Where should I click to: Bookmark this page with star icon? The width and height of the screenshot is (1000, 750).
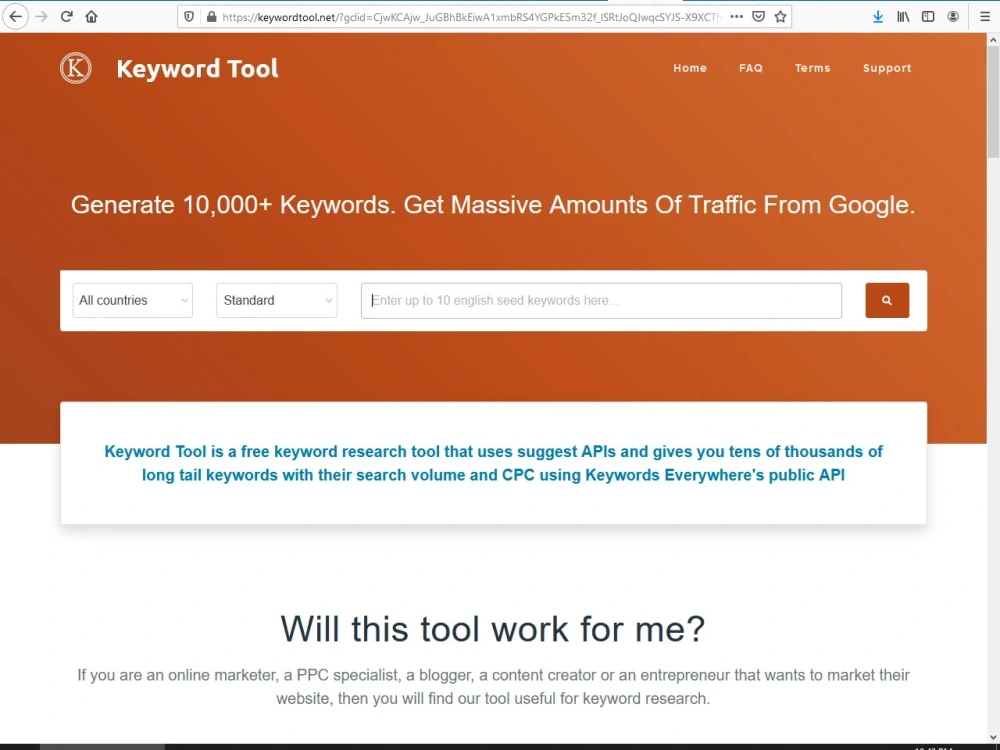coord(780,17)
